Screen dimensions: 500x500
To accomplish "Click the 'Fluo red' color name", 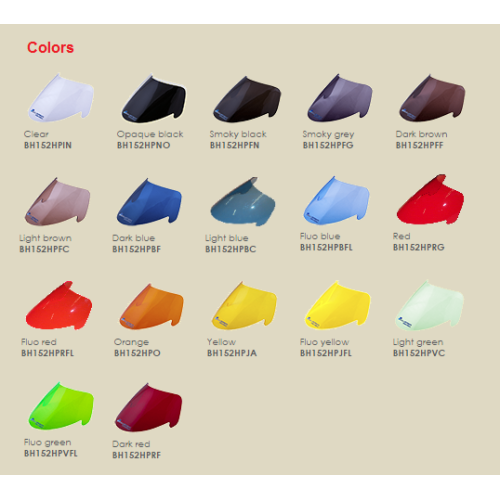I will 39,342.
